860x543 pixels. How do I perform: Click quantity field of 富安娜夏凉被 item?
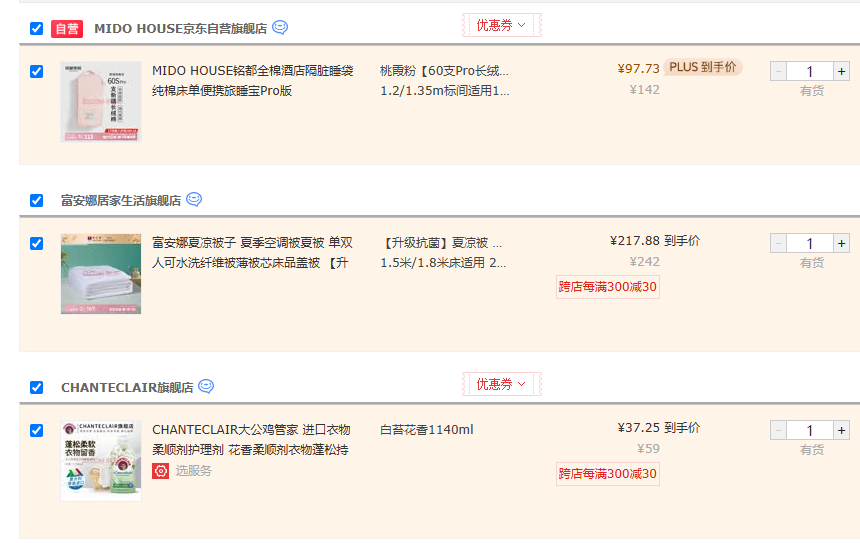coord(810,243)
